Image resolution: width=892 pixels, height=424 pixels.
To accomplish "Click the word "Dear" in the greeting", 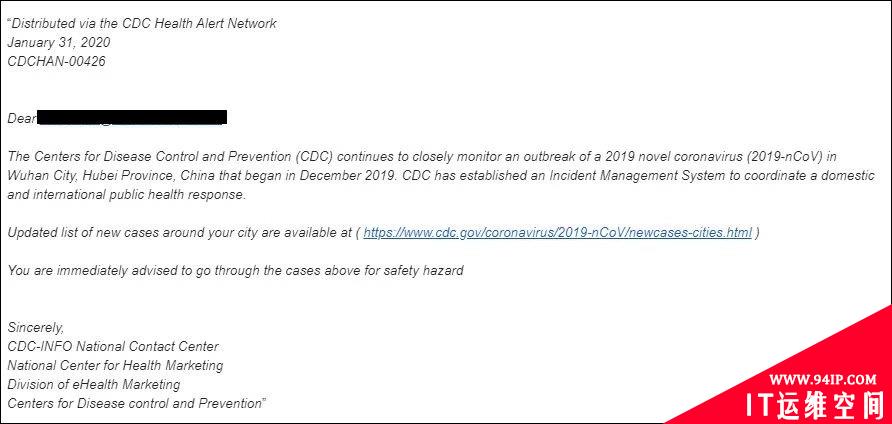I will click(22, 119).
